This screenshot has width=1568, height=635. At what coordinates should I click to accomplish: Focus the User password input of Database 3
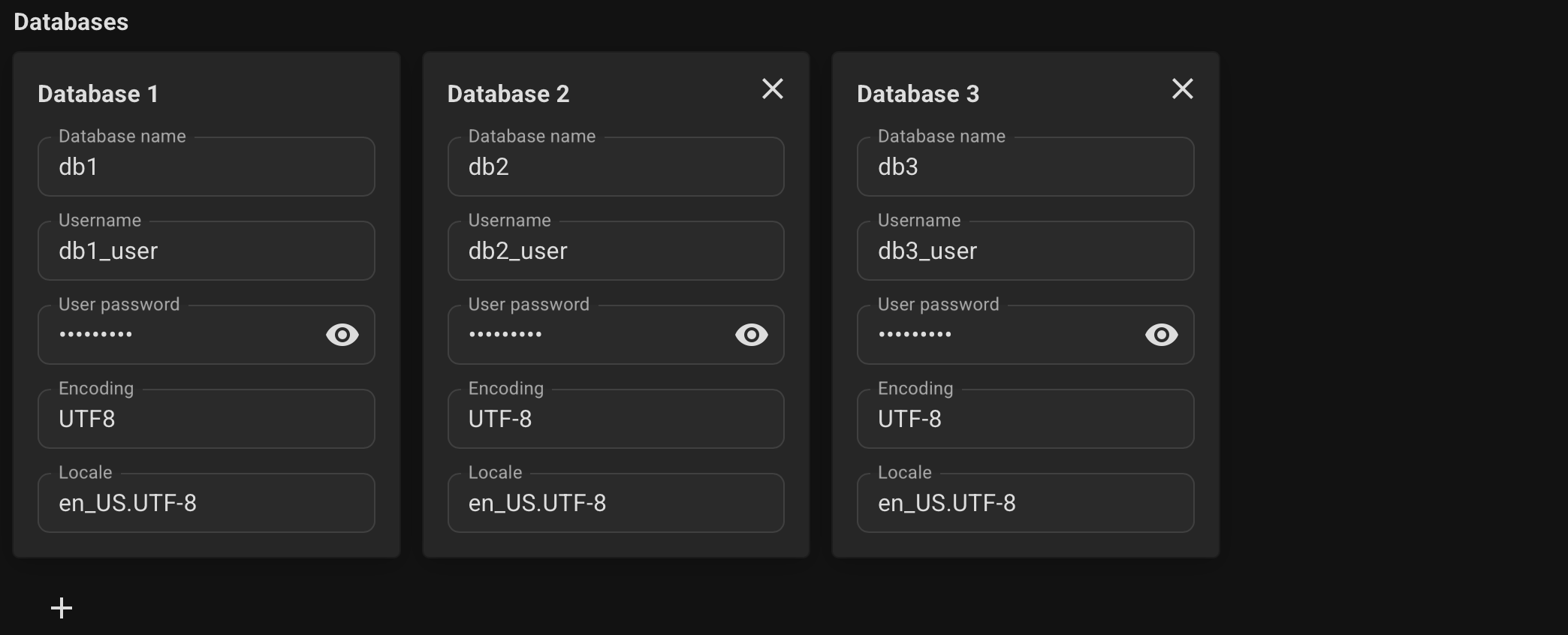[991, 335]
